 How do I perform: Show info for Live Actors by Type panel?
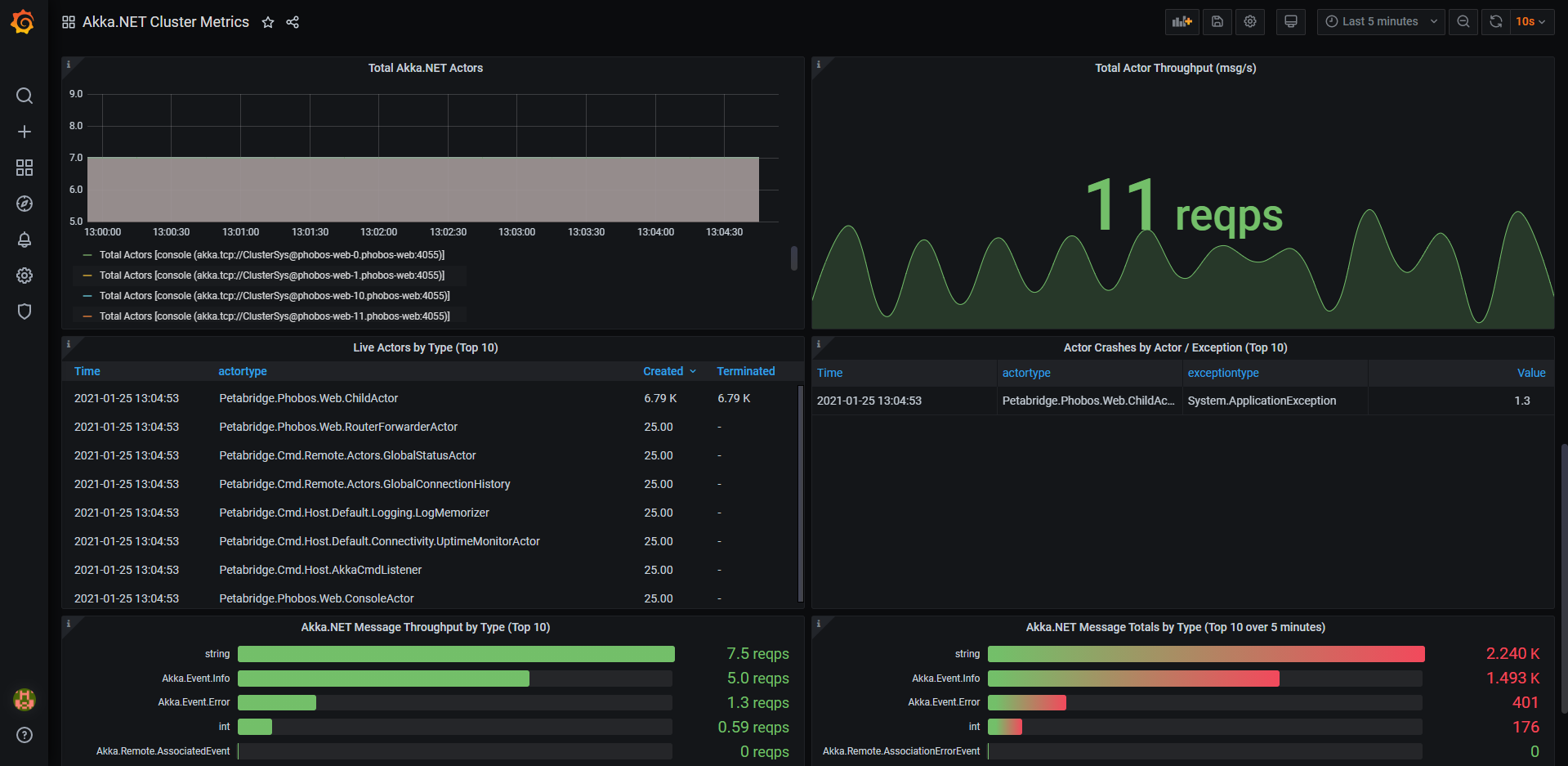coord(69,344)
